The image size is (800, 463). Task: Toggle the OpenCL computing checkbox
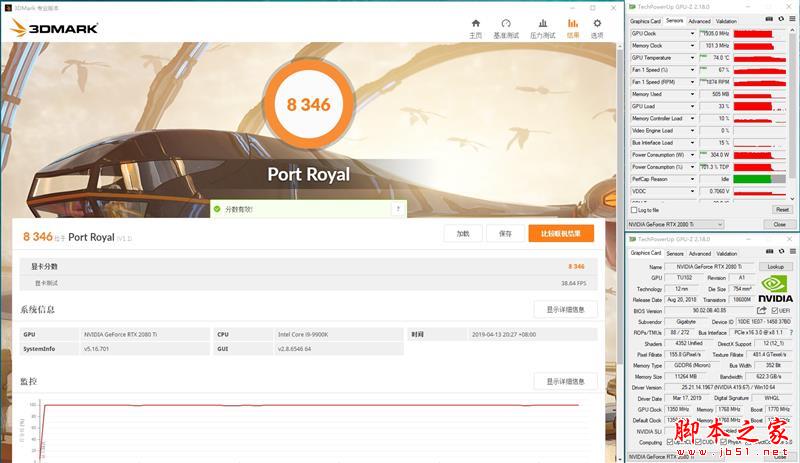coord(669,442)
